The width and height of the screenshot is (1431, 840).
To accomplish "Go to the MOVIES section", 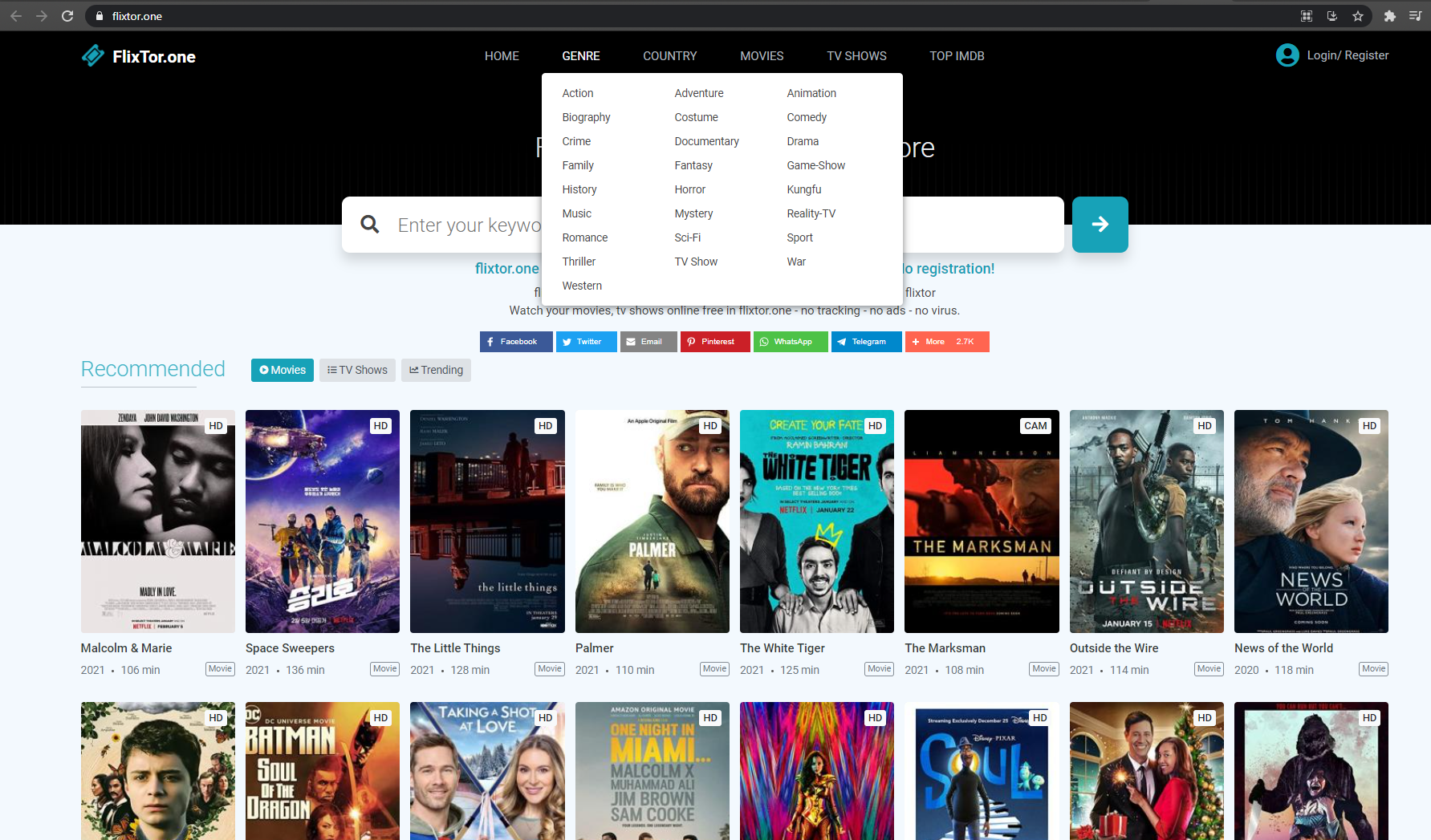I will click(x=762, y=56).
